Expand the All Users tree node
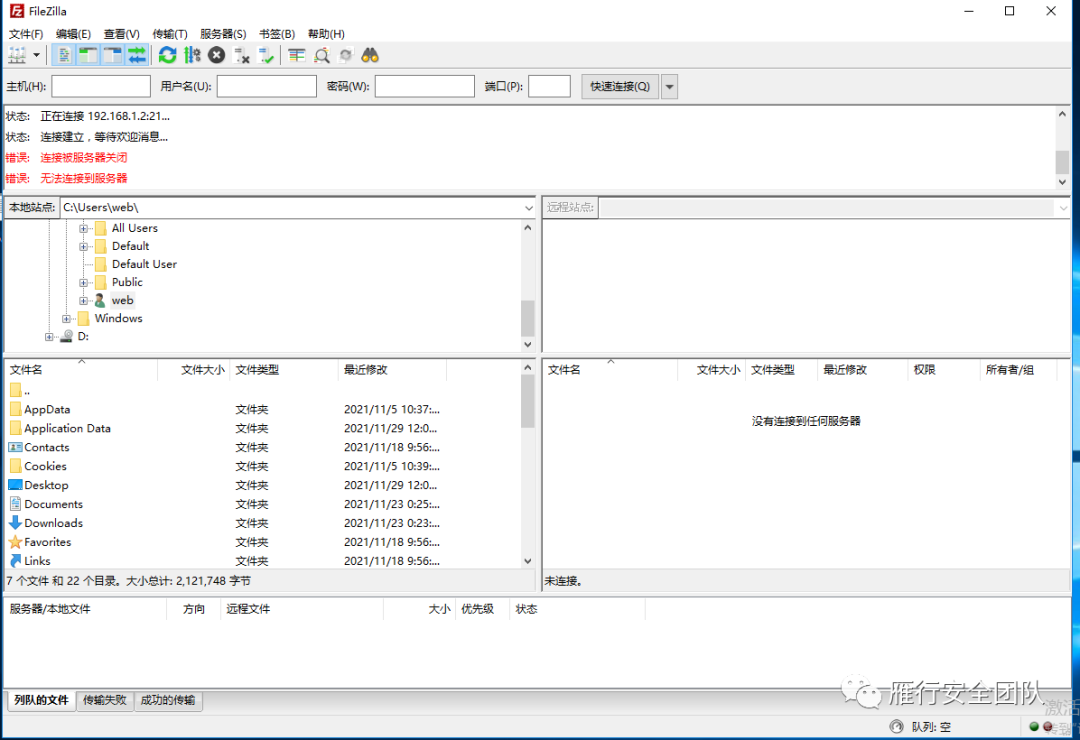The image size is (1080, 740). coord(83,228)
